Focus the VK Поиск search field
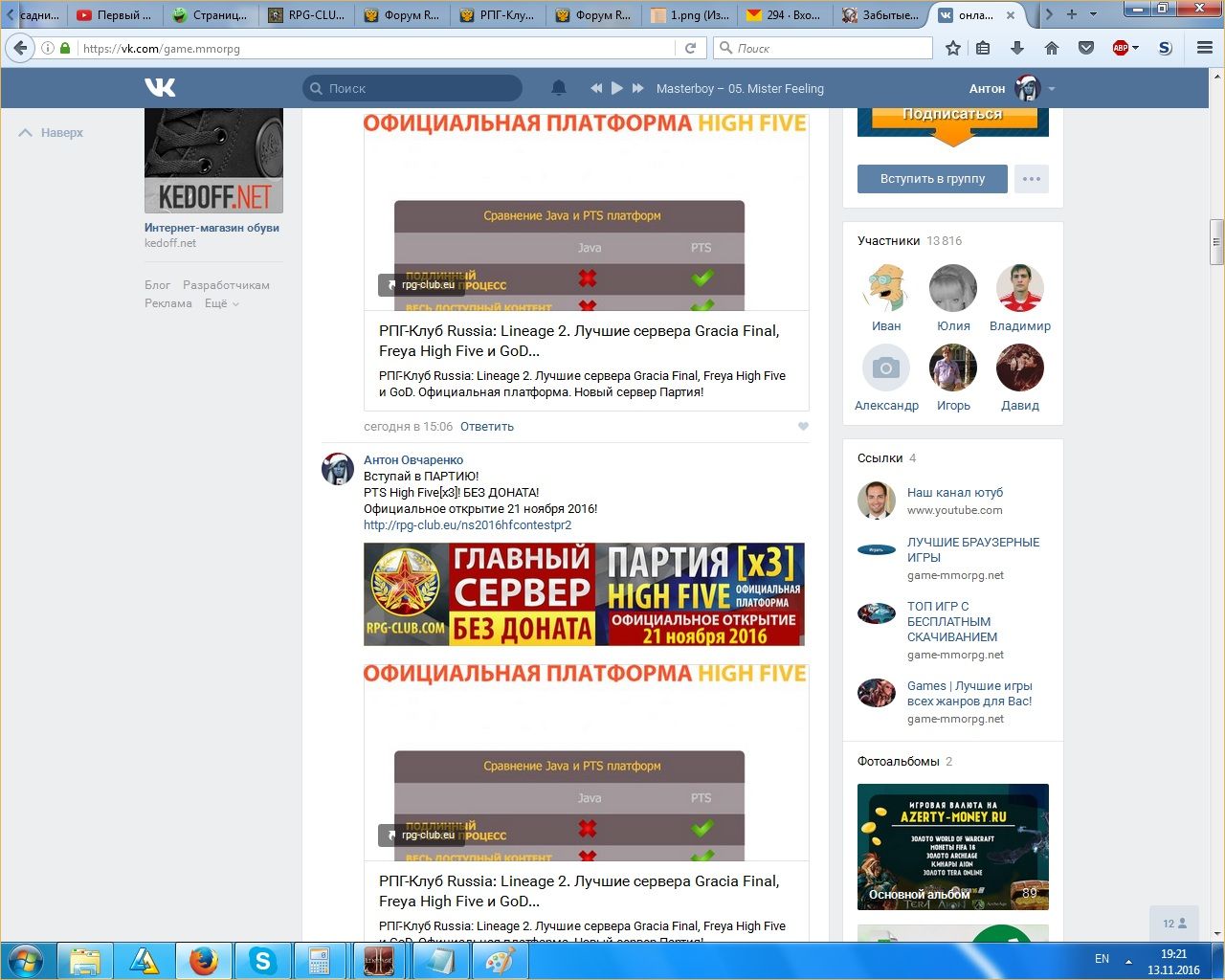 (x=412, y=88)
